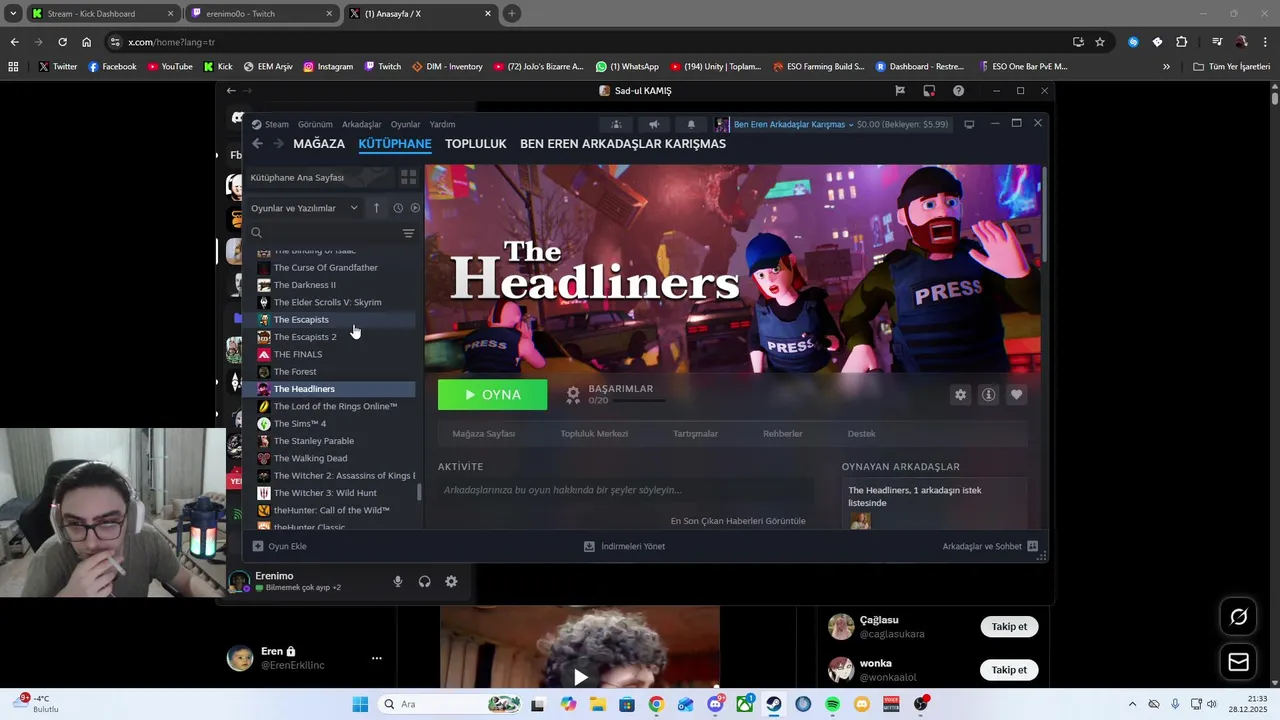
Task: Open İndirmeleri Yönet downloads manager
Action: 624,546
